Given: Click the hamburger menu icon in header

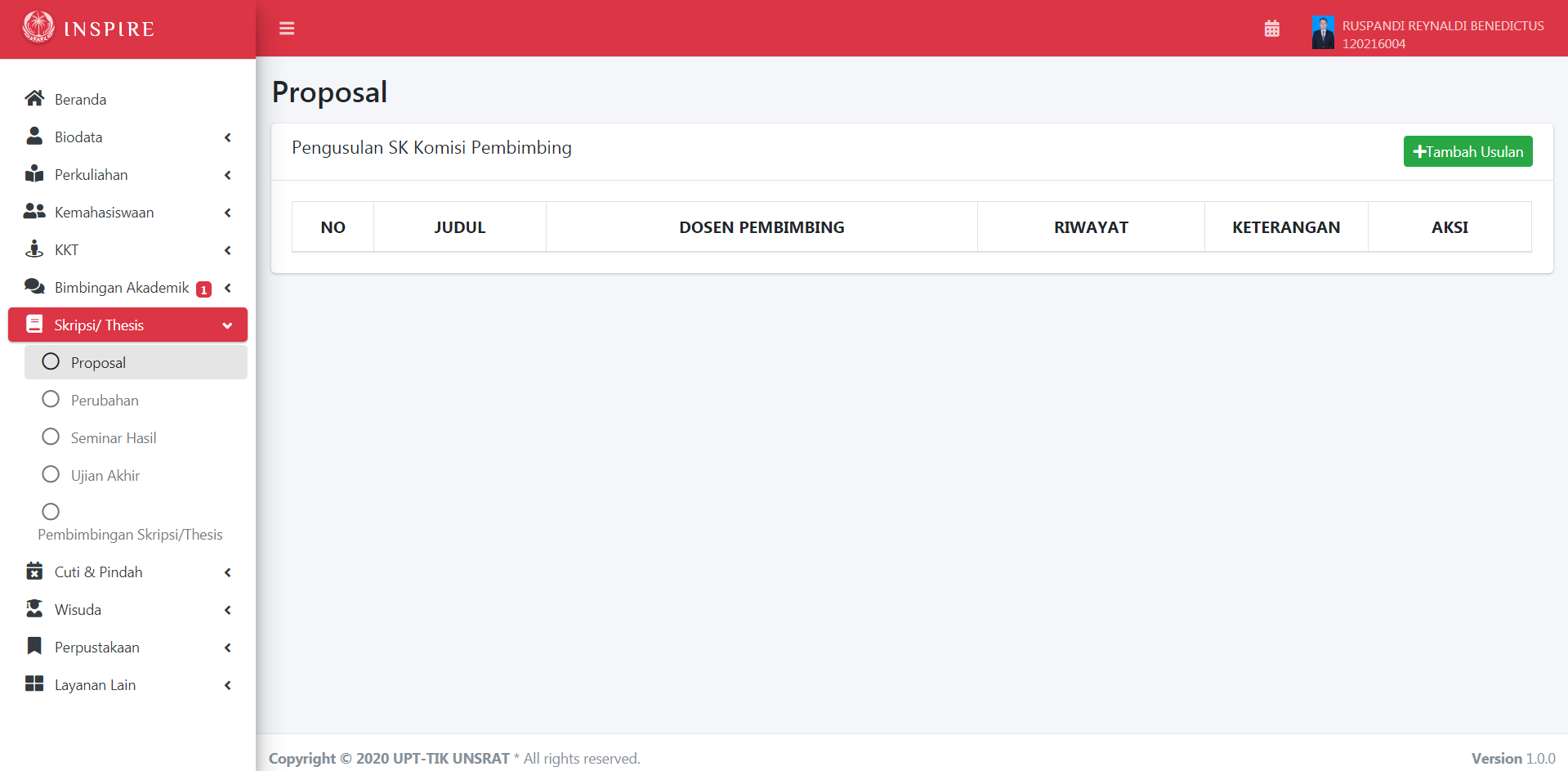Looking at the screenshot, I should [x=287, y=29].
